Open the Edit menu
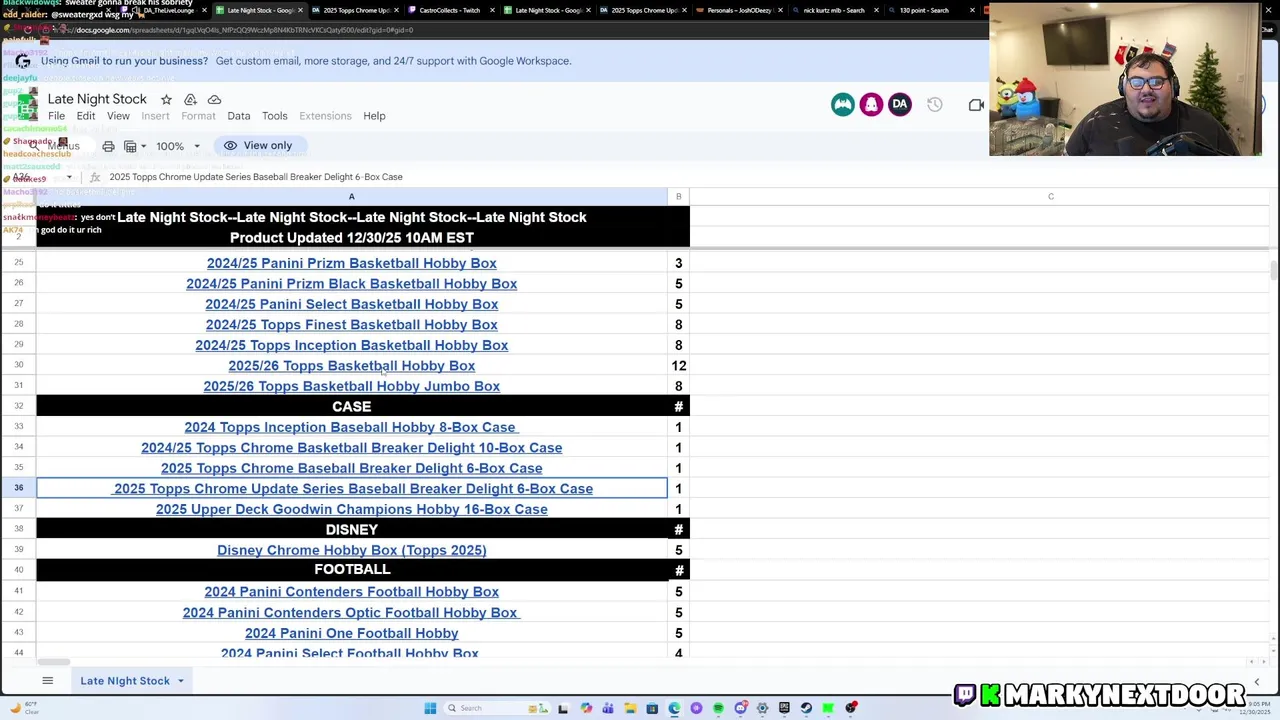 pos(86,116)
